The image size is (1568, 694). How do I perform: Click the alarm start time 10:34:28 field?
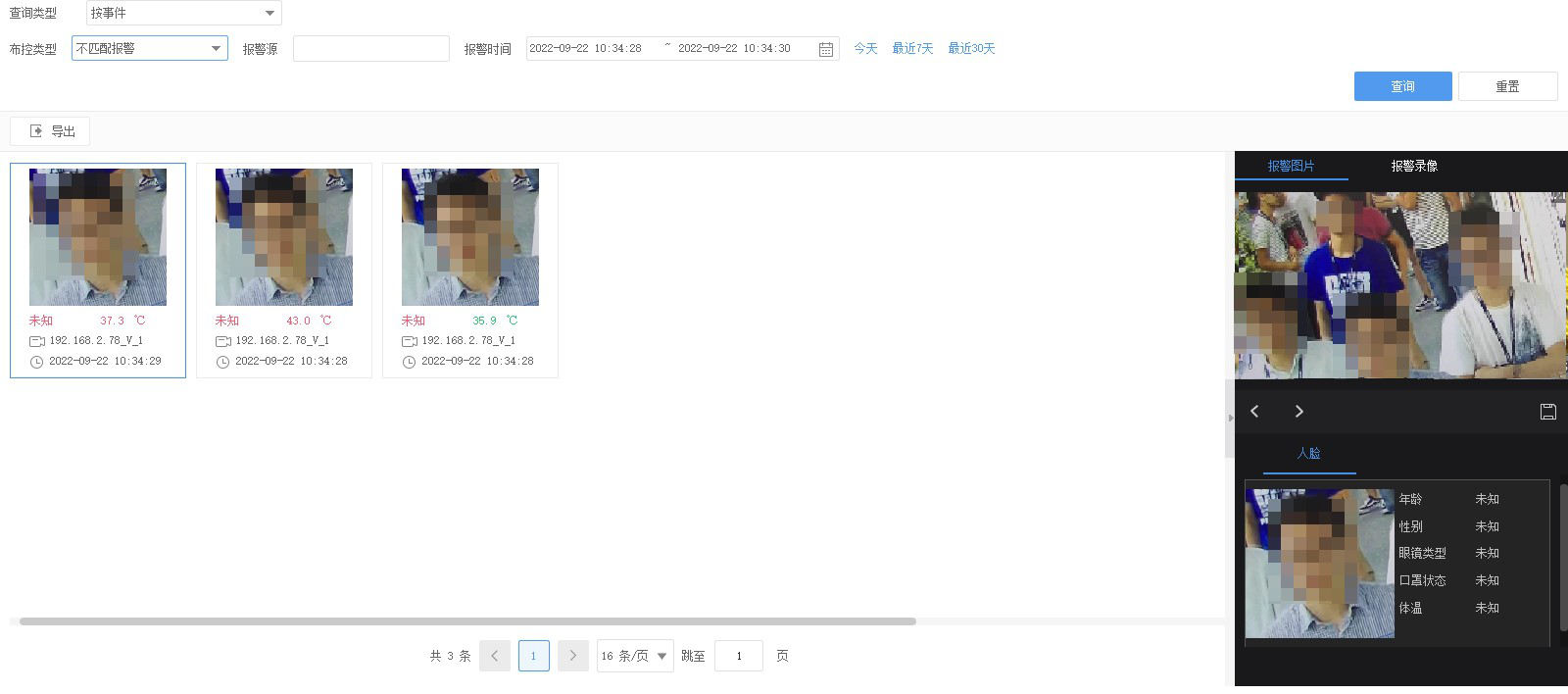tap(586, 48)
